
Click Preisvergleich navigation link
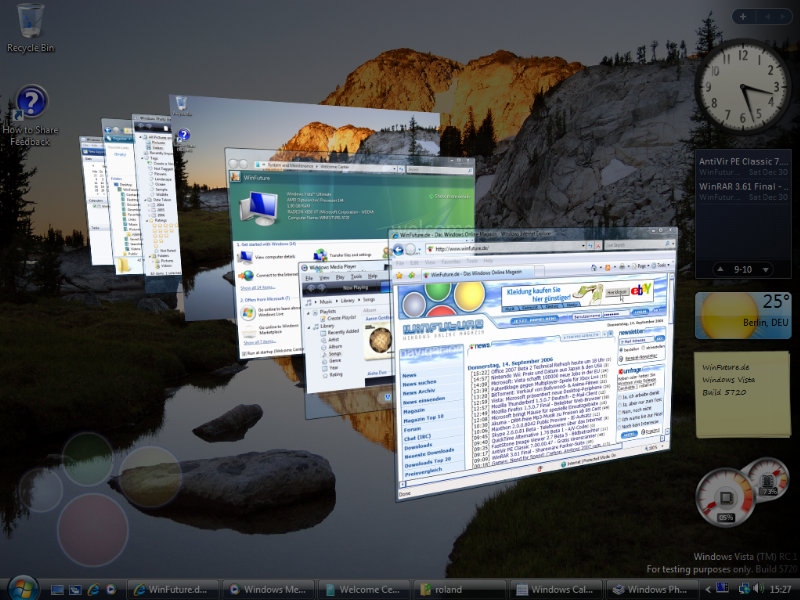pos(421,470)
